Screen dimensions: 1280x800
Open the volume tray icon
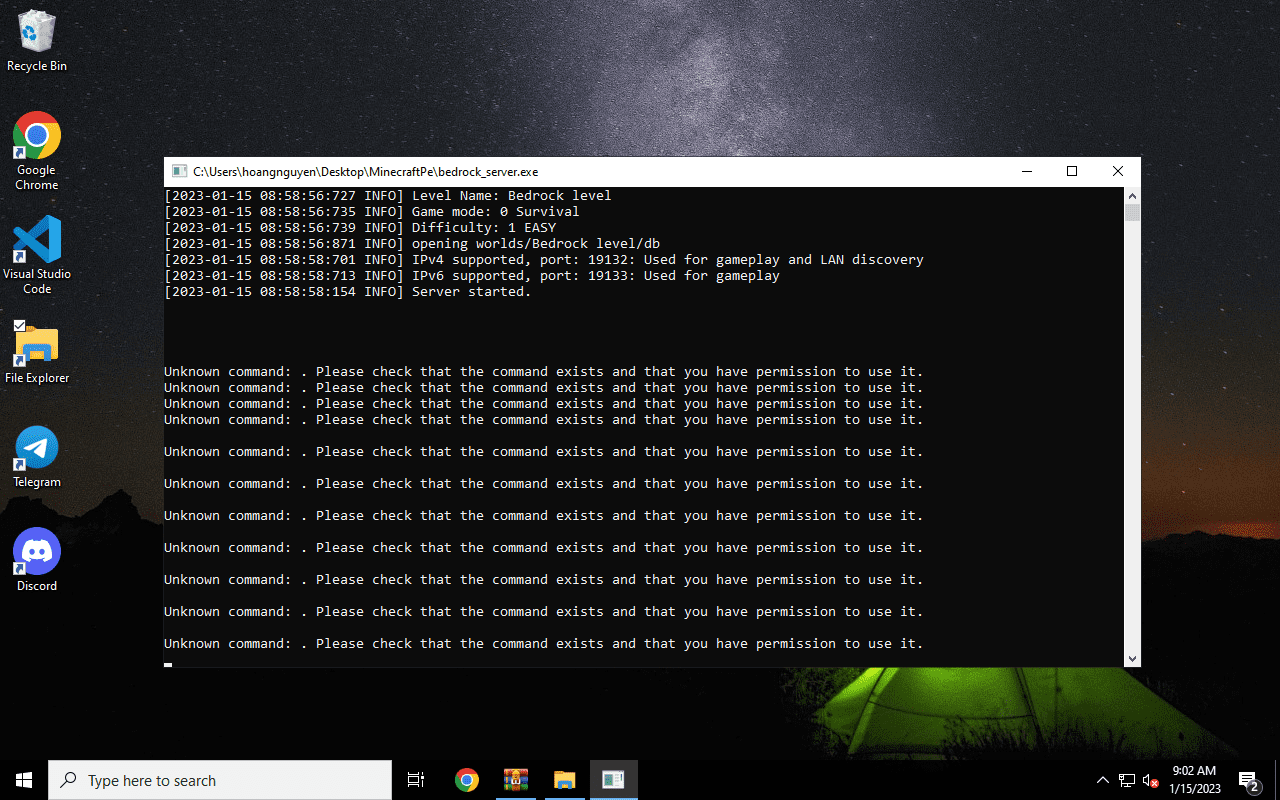click(x=1151, y=780)
